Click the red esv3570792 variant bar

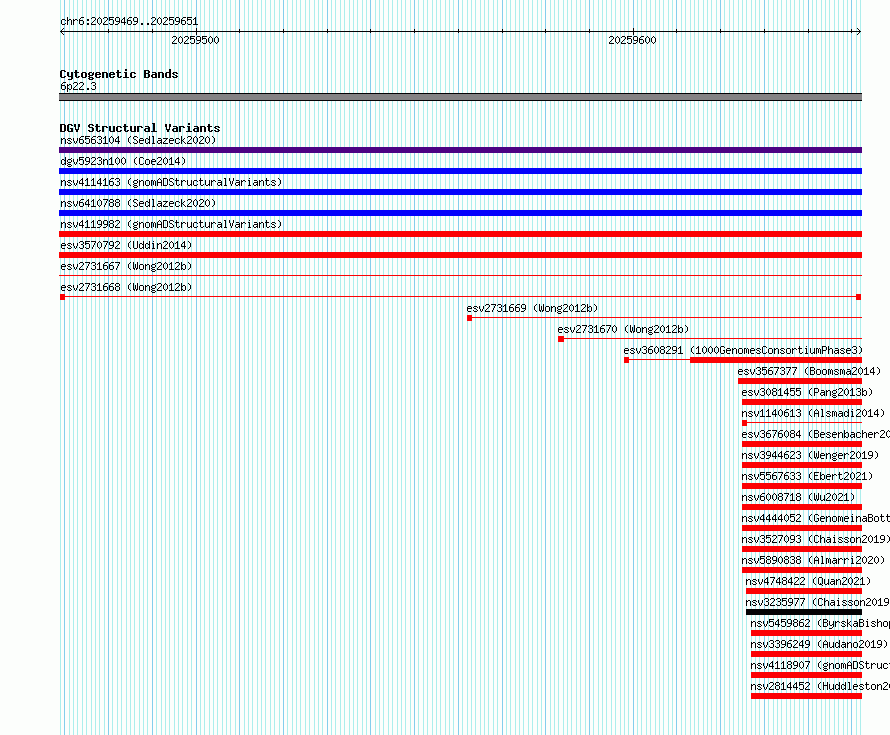[460, 255]
